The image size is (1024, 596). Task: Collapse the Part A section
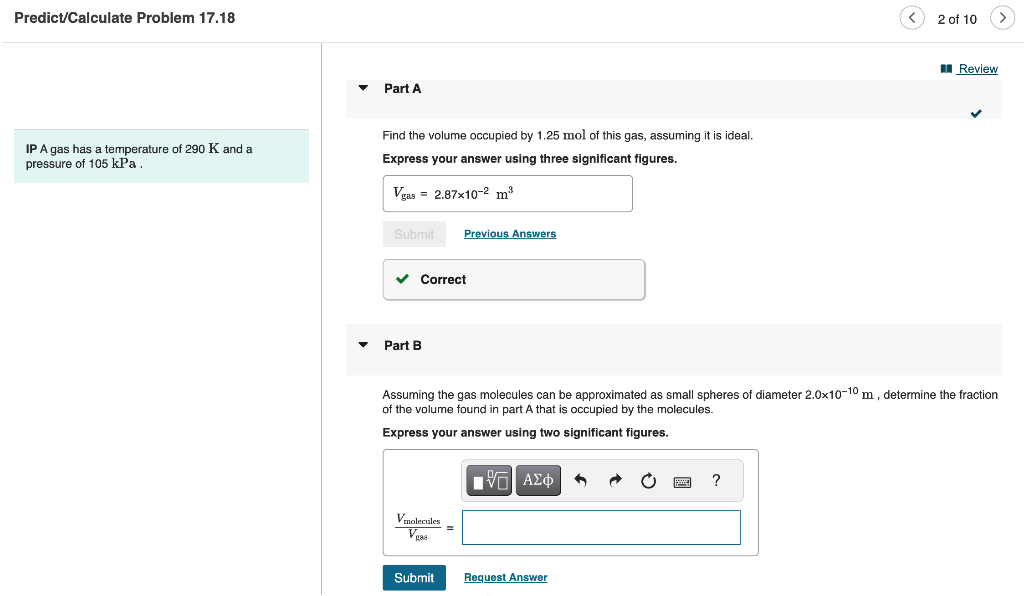point(362,88)
